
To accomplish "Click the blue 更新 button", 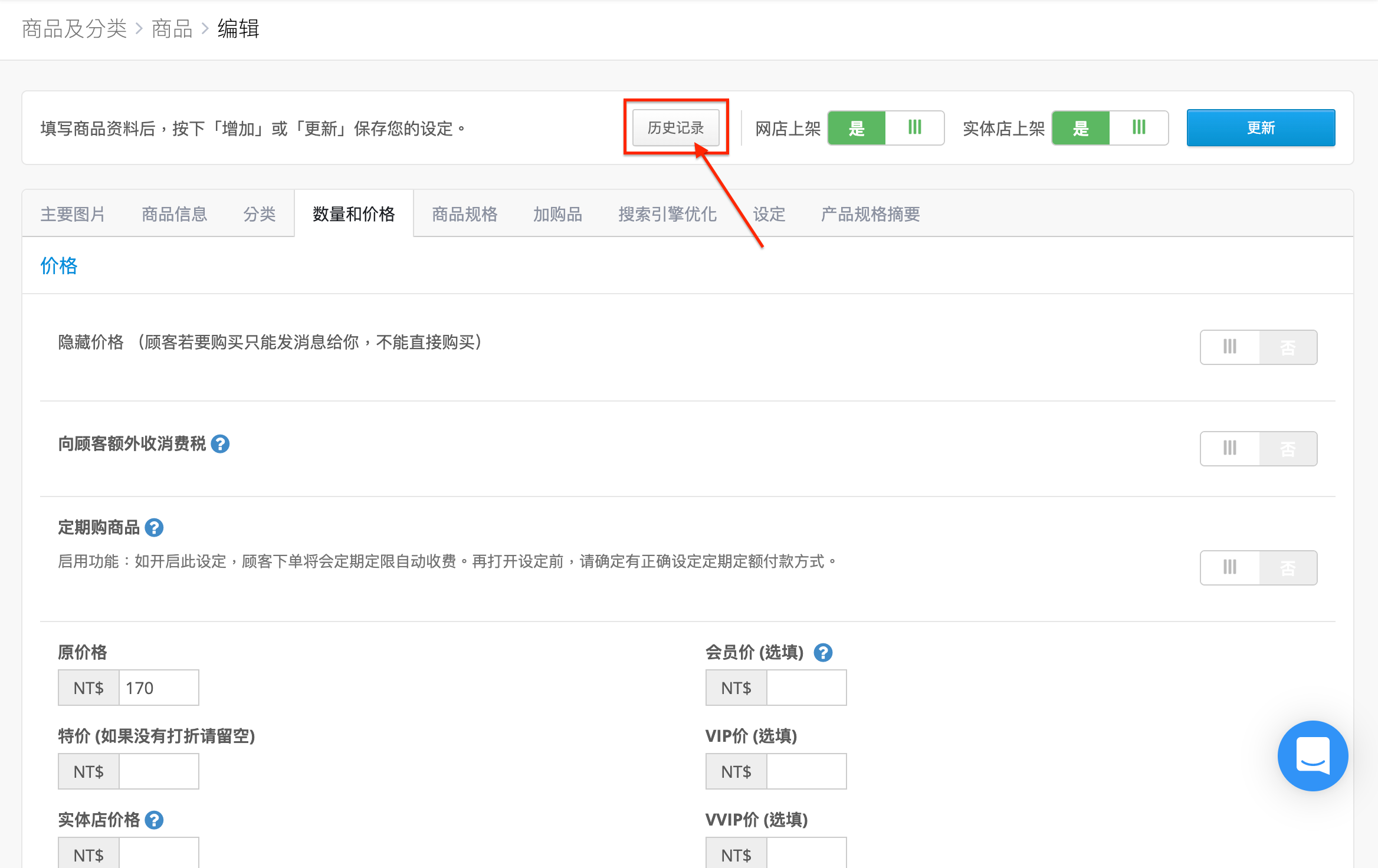I will (x=1261, y=128).
